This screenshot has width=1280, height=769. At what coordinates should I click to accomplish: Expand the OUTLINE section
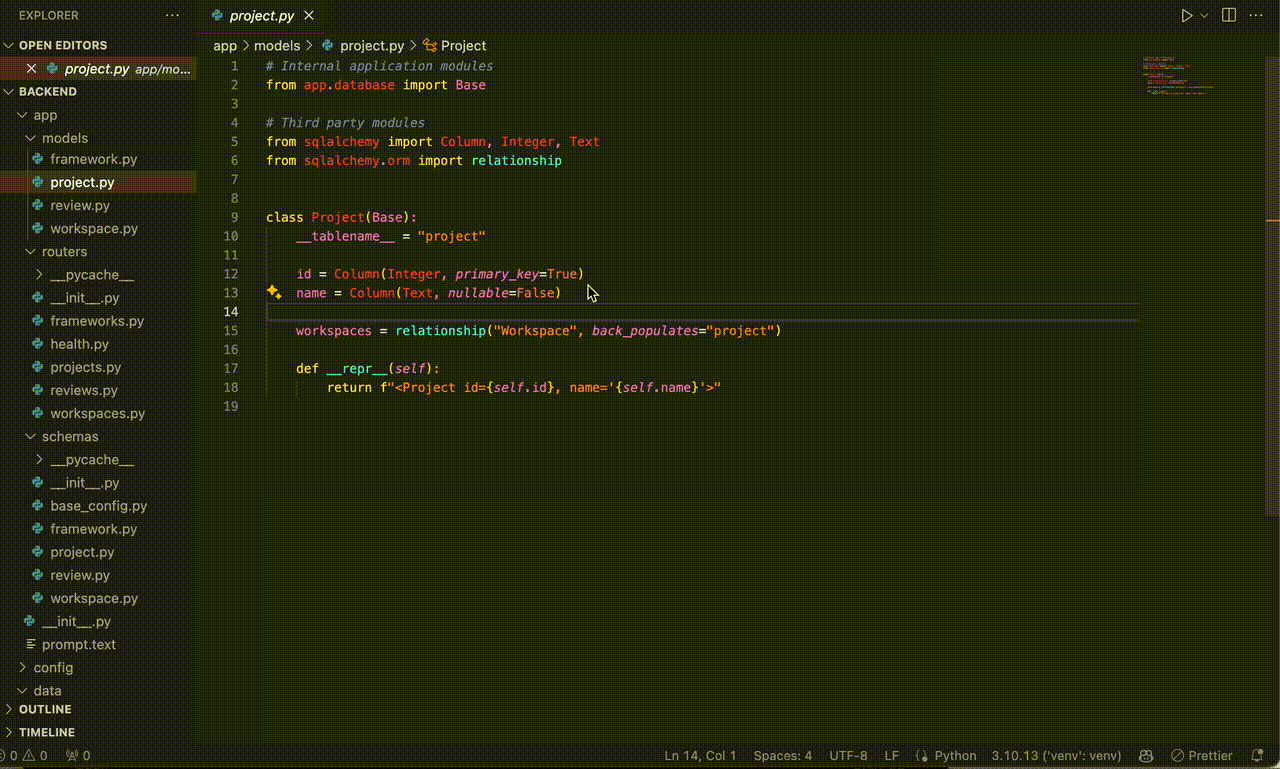(45, 709)
